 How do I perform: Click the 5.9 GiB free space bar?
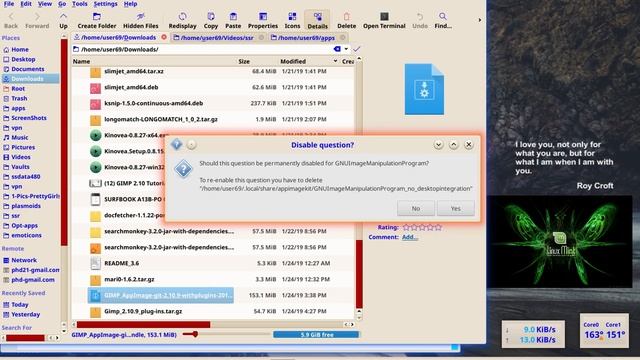click(x=317, y=335)
